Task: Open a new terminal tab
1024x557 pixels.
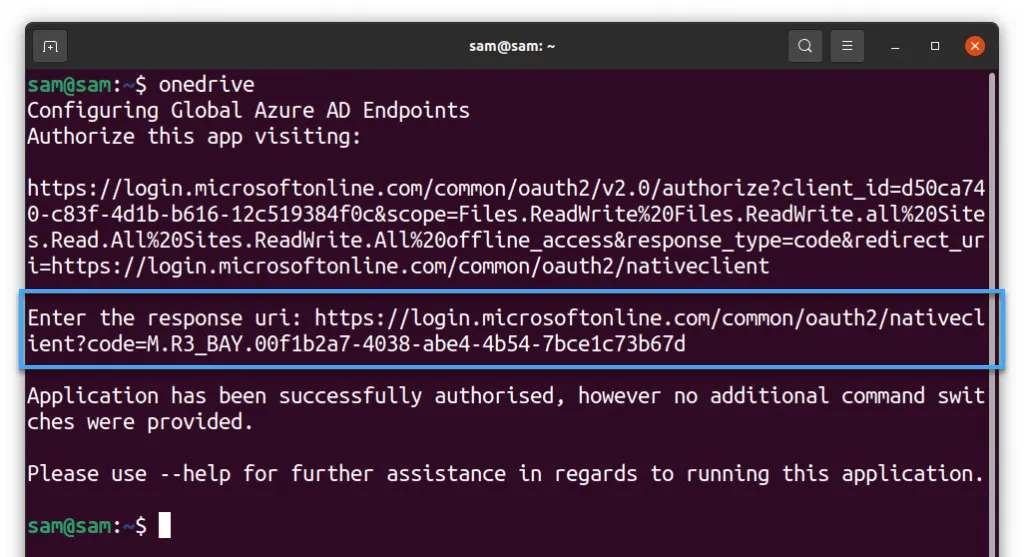Action: tap(50, 46)
